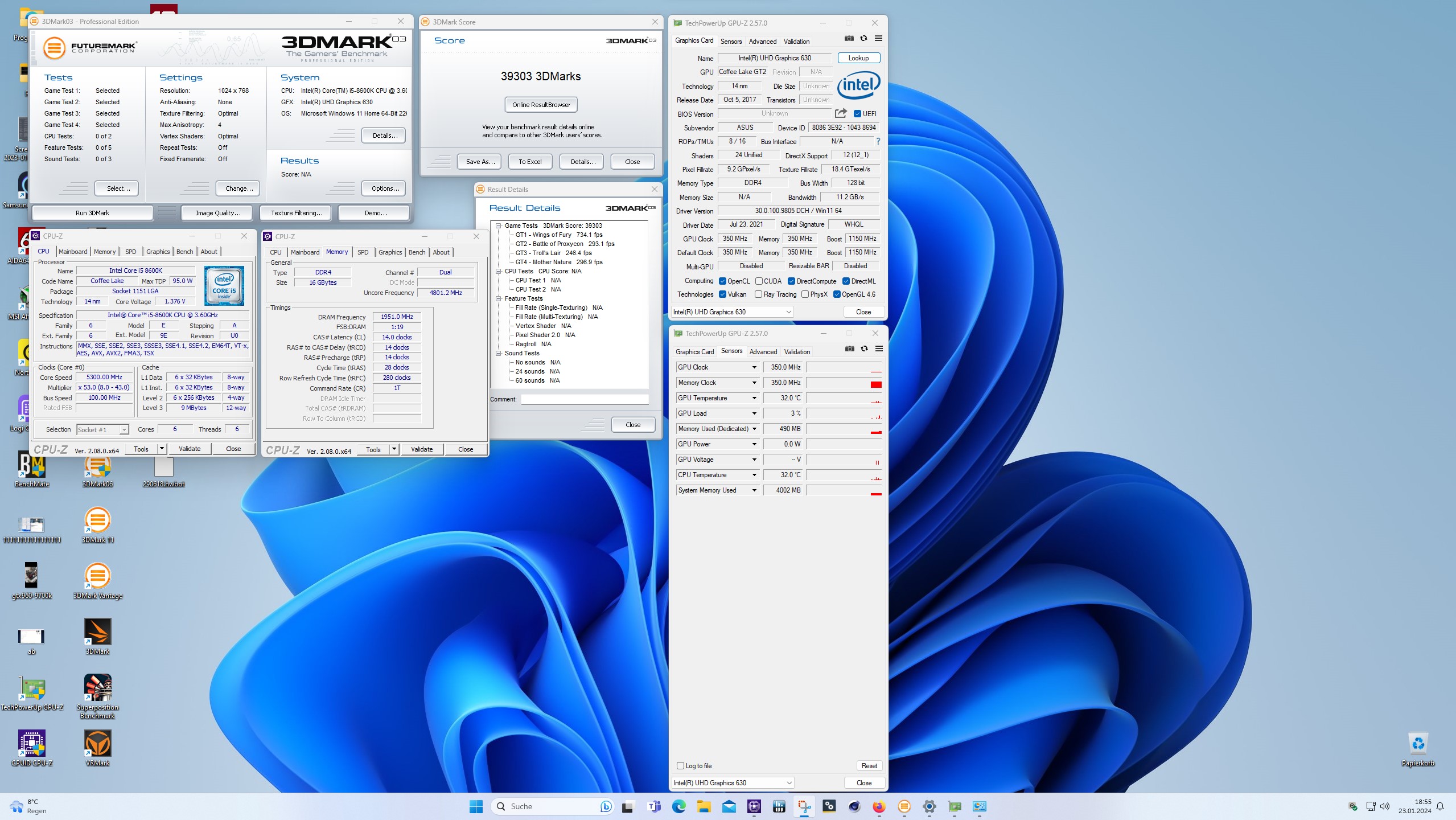Image resolution: width=1456 pixels, height=820 pixels.
Task: Click System Memory Used sensor graph
Action: pyautogui.click(x=844, y=490)
